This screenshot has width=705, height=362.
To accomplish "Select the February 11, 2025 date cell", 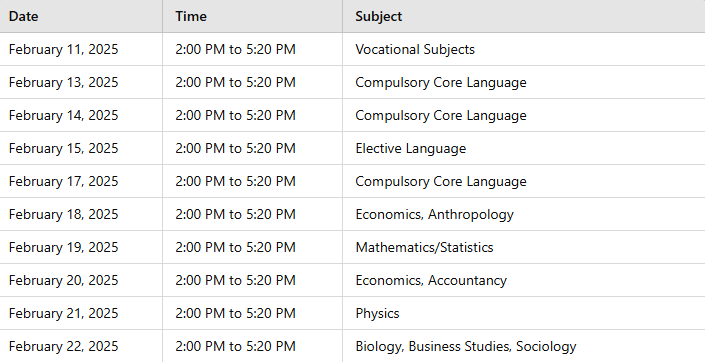I will click(81, 49).
